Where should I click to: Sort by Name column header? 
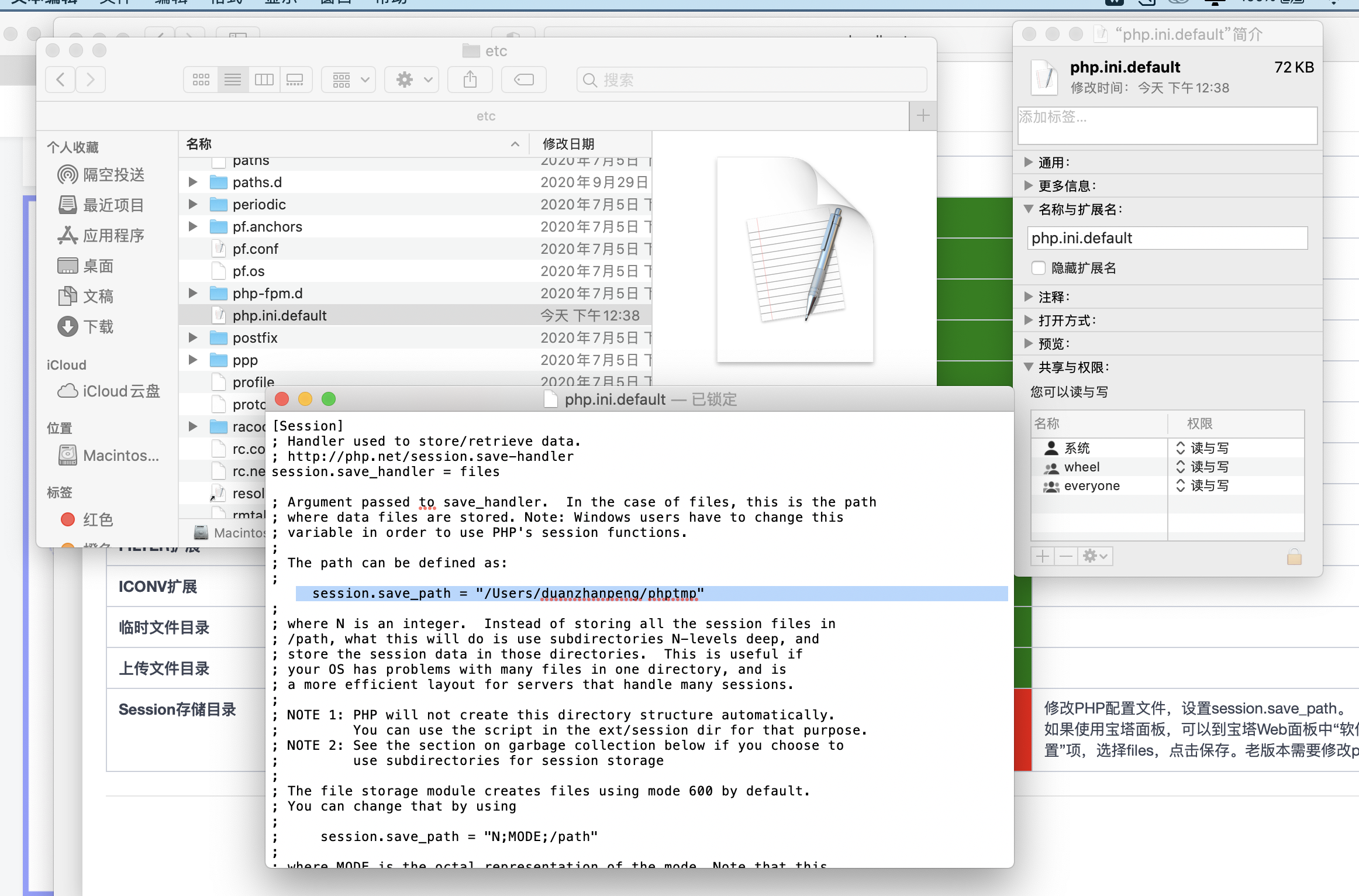click(x=354, y=144)
